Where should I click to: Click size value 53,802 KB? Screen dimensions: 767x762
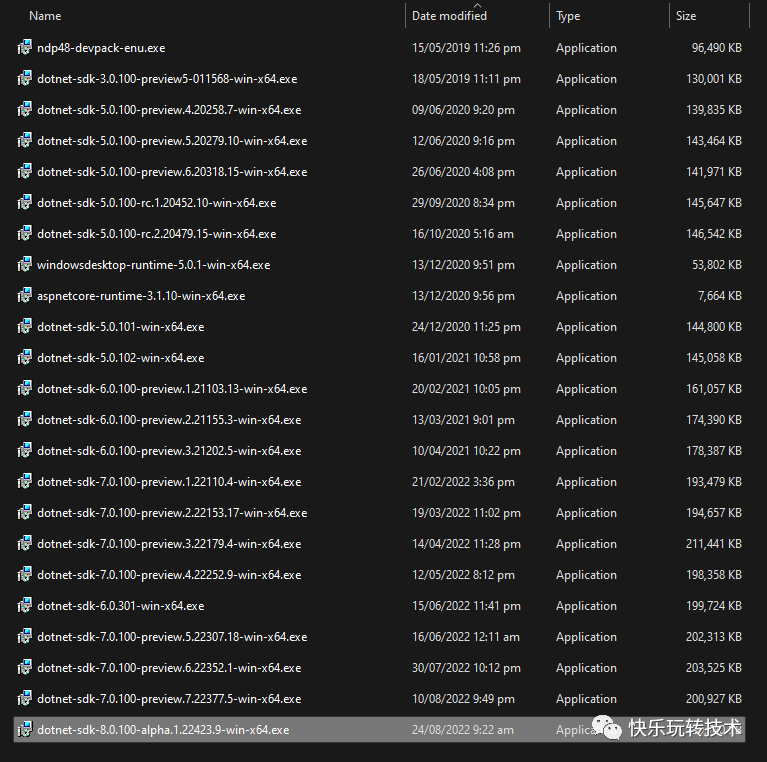717,265
